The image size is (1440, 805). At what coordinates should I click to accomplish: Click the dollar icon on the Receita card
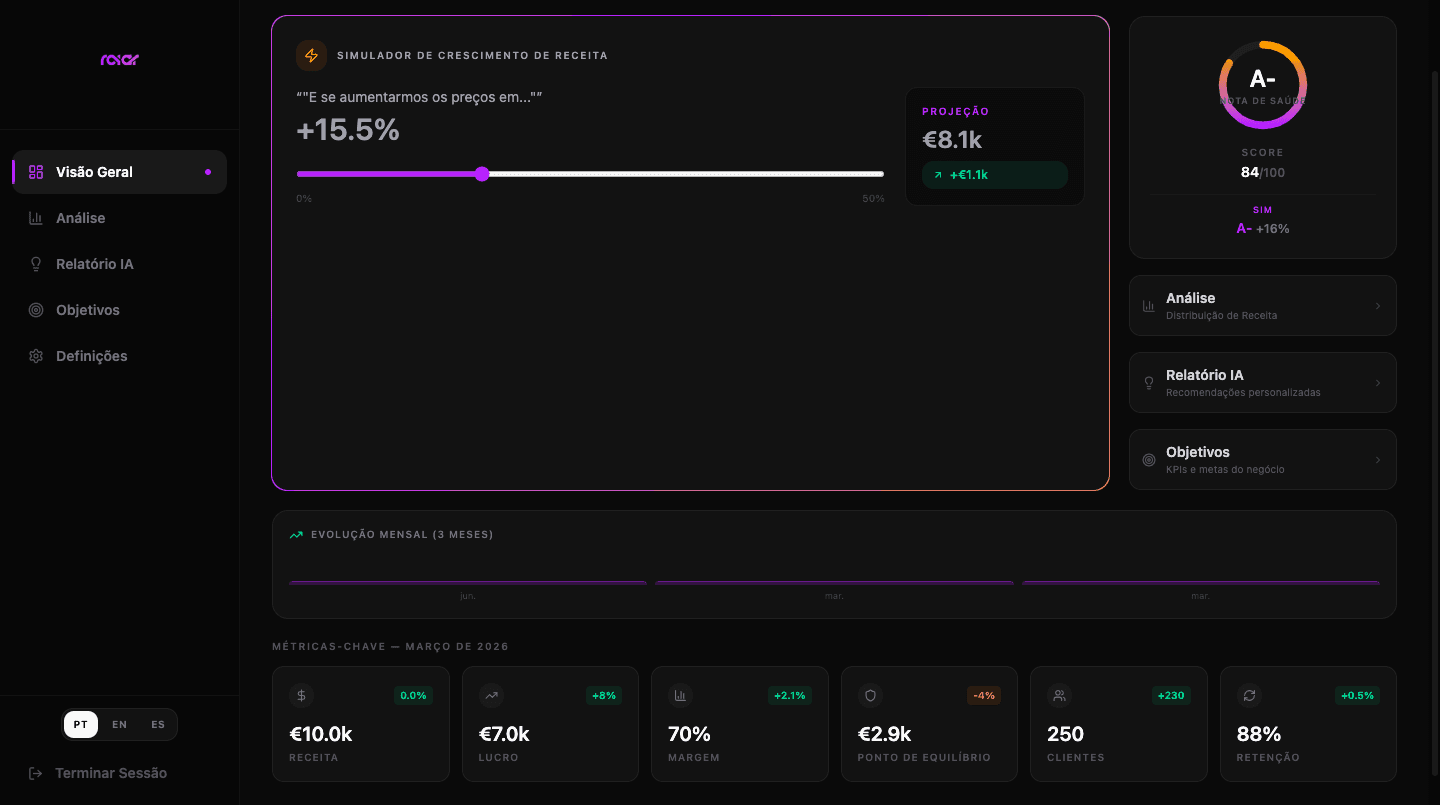[301, 695]
